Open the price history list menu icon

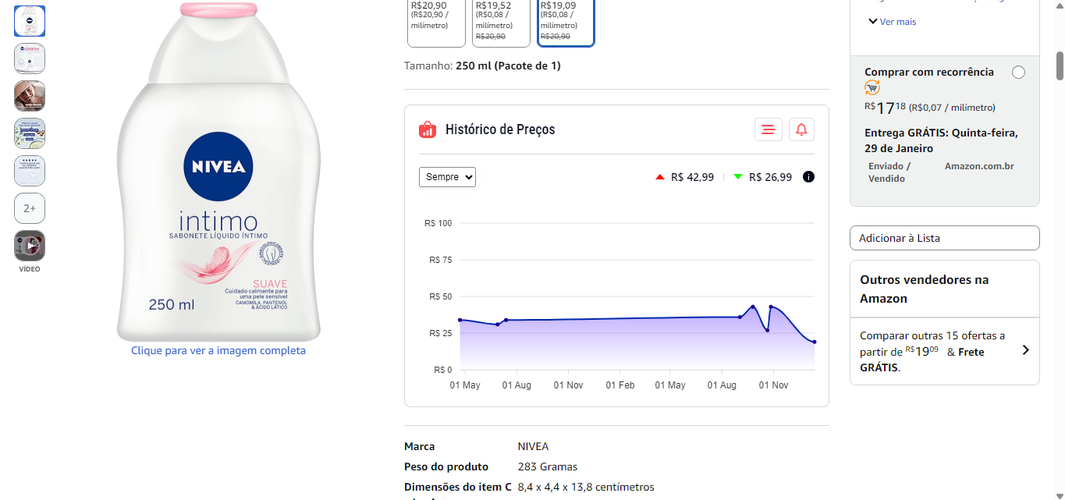pos(768,129)
